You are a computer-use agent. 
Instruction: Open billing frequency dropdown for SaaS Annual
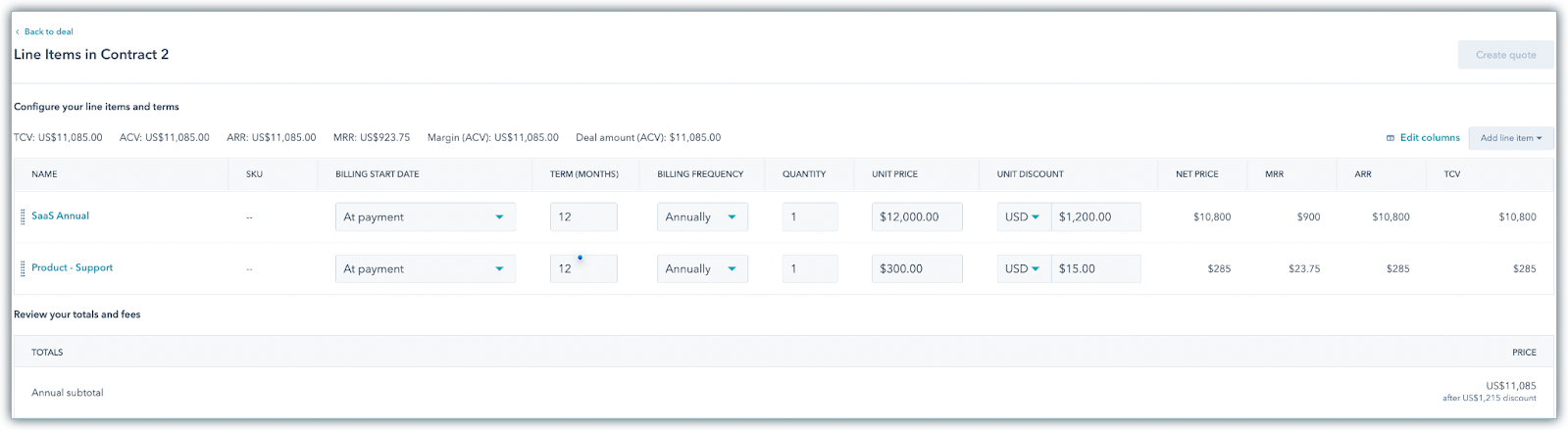coord(702,216)
